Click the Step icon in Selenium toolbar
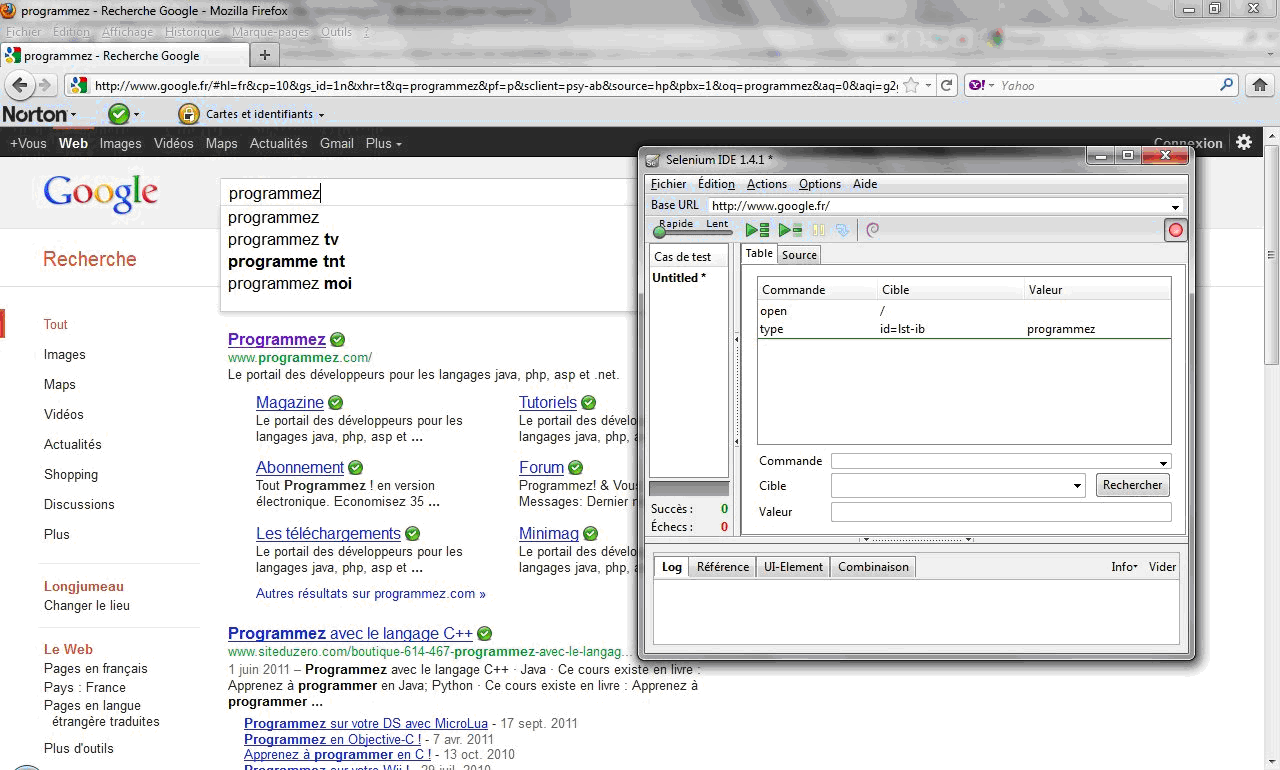 [842, 230]
